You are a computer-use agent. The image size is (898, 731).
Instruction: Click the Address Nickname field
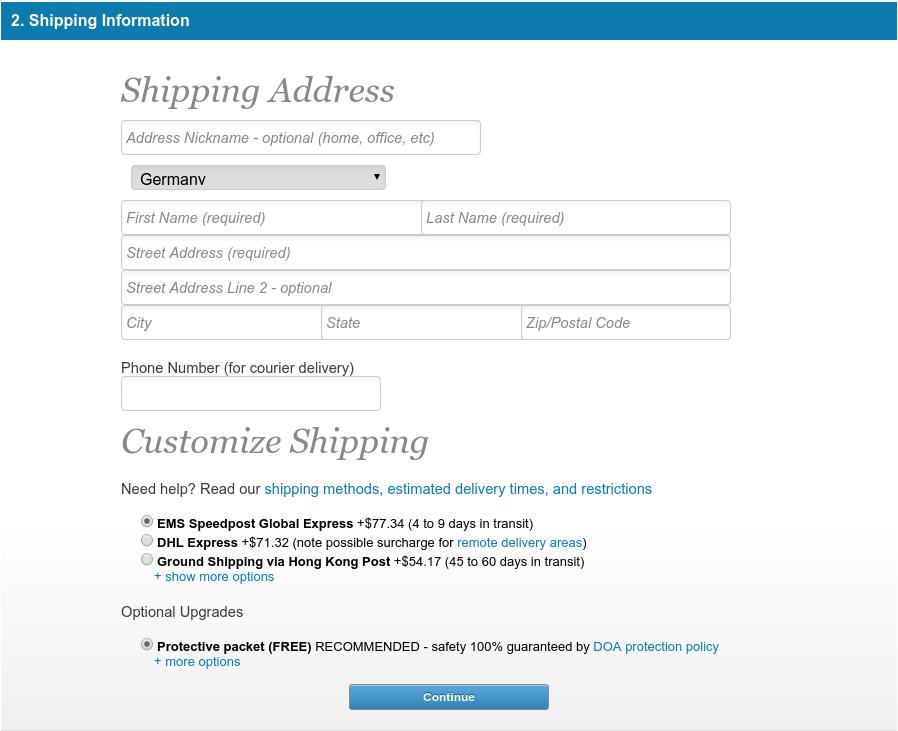[301, 138]
